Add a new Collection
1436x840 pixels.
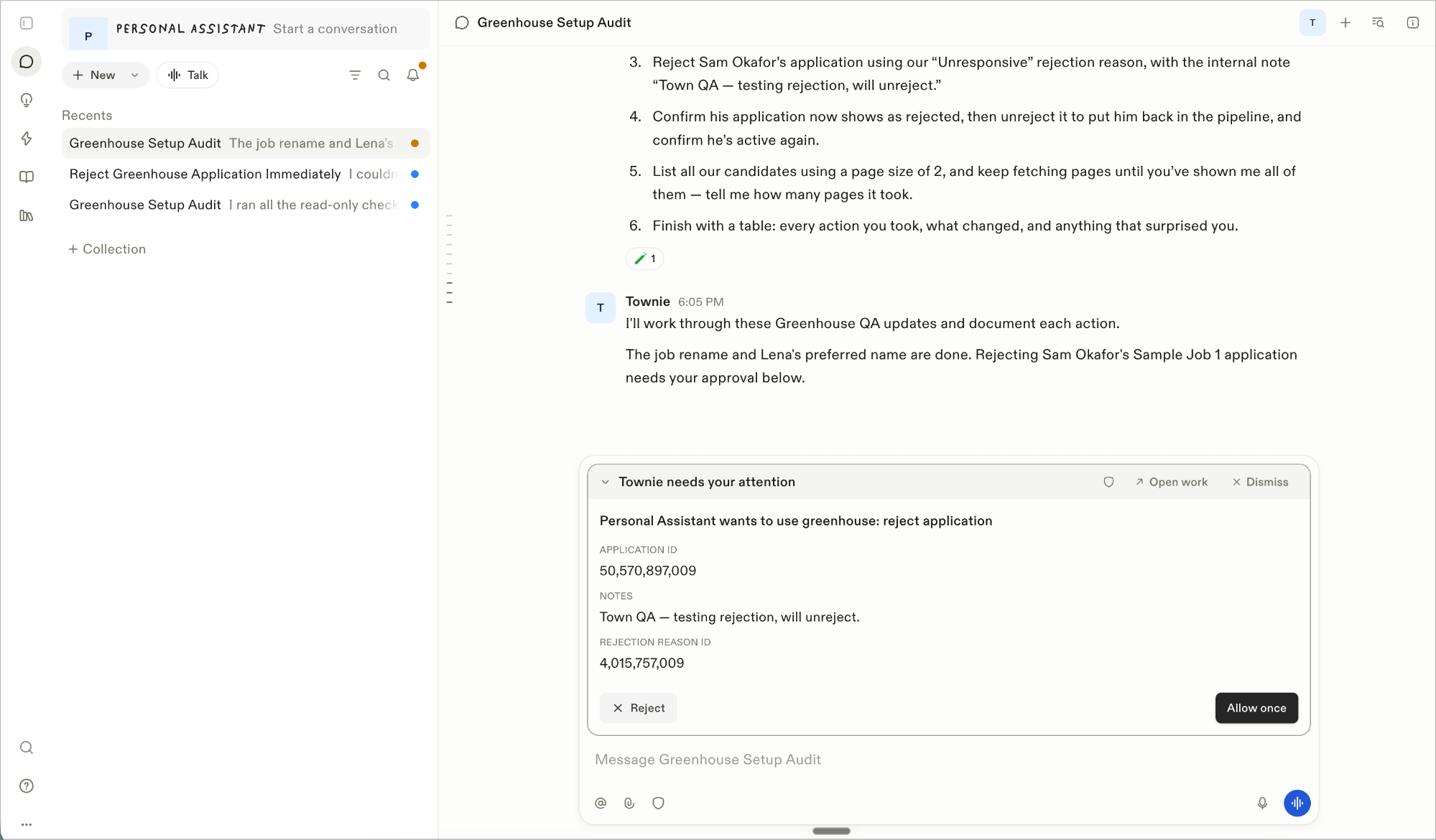click(x=107, y=249)
